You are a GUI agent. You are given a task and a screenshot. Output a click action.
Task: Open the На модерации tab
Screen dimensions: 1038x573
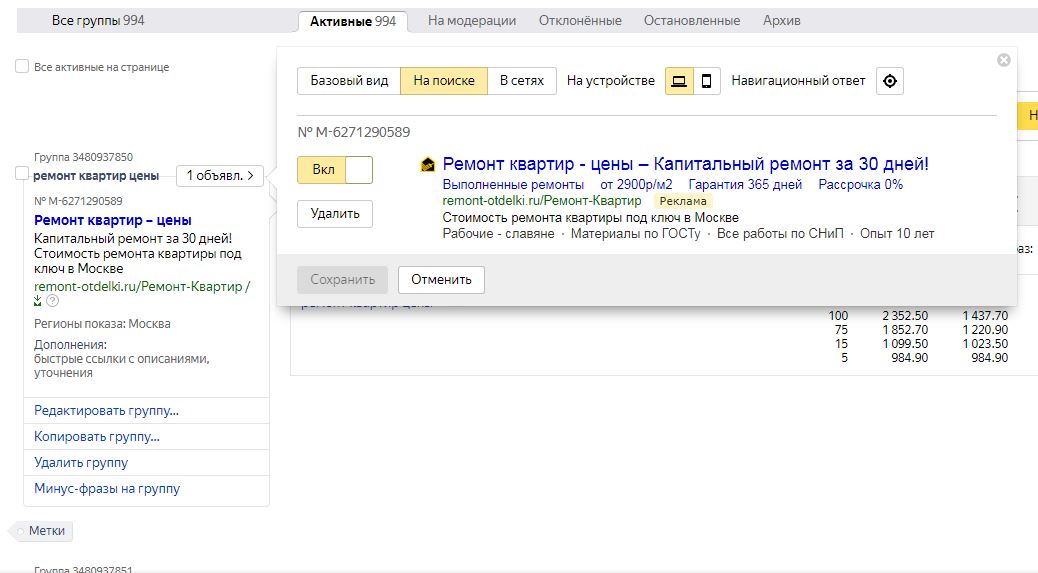pos(472,21)
